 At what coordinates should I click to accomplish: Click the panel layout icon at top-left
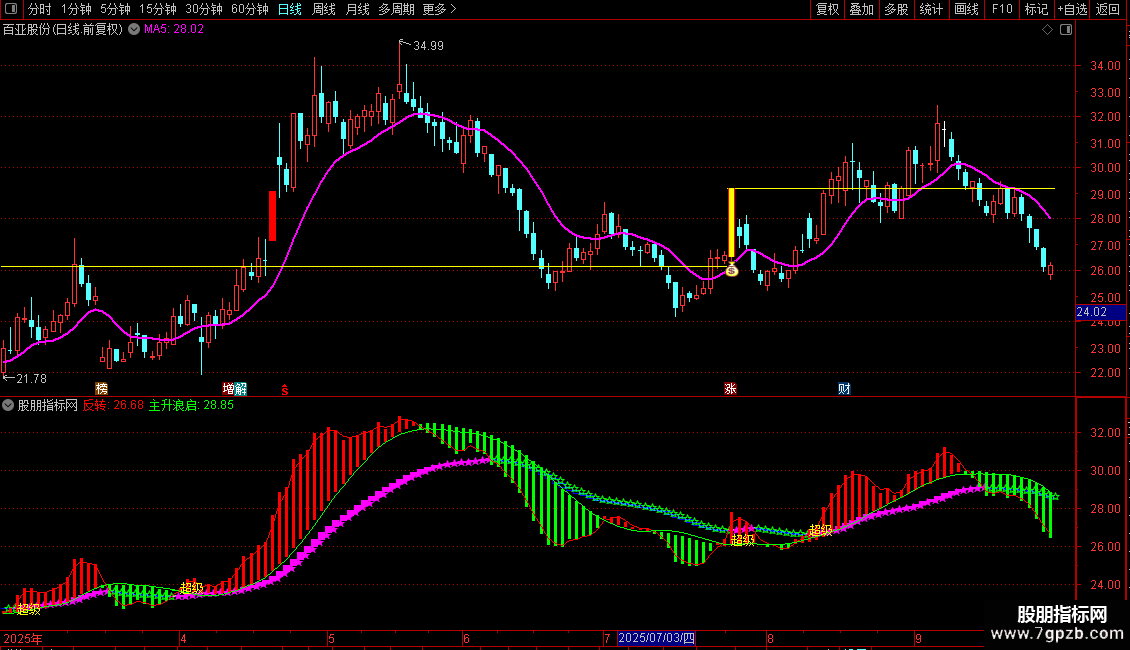pos(13,10)
